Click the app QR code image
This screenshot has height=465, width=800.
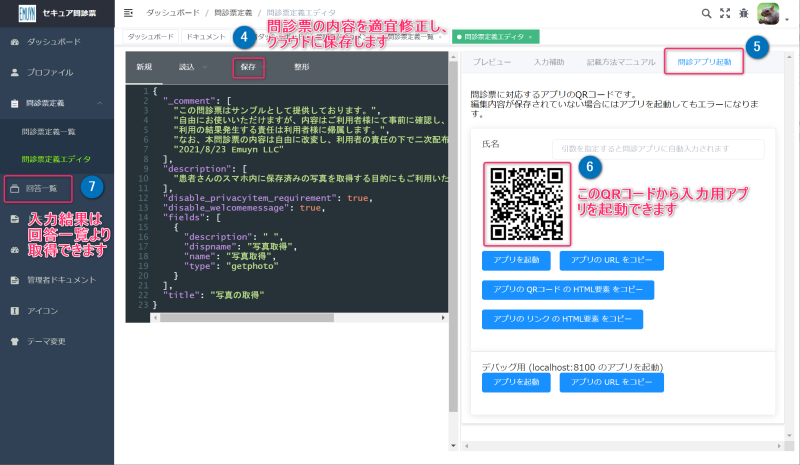tap(527, 204)
